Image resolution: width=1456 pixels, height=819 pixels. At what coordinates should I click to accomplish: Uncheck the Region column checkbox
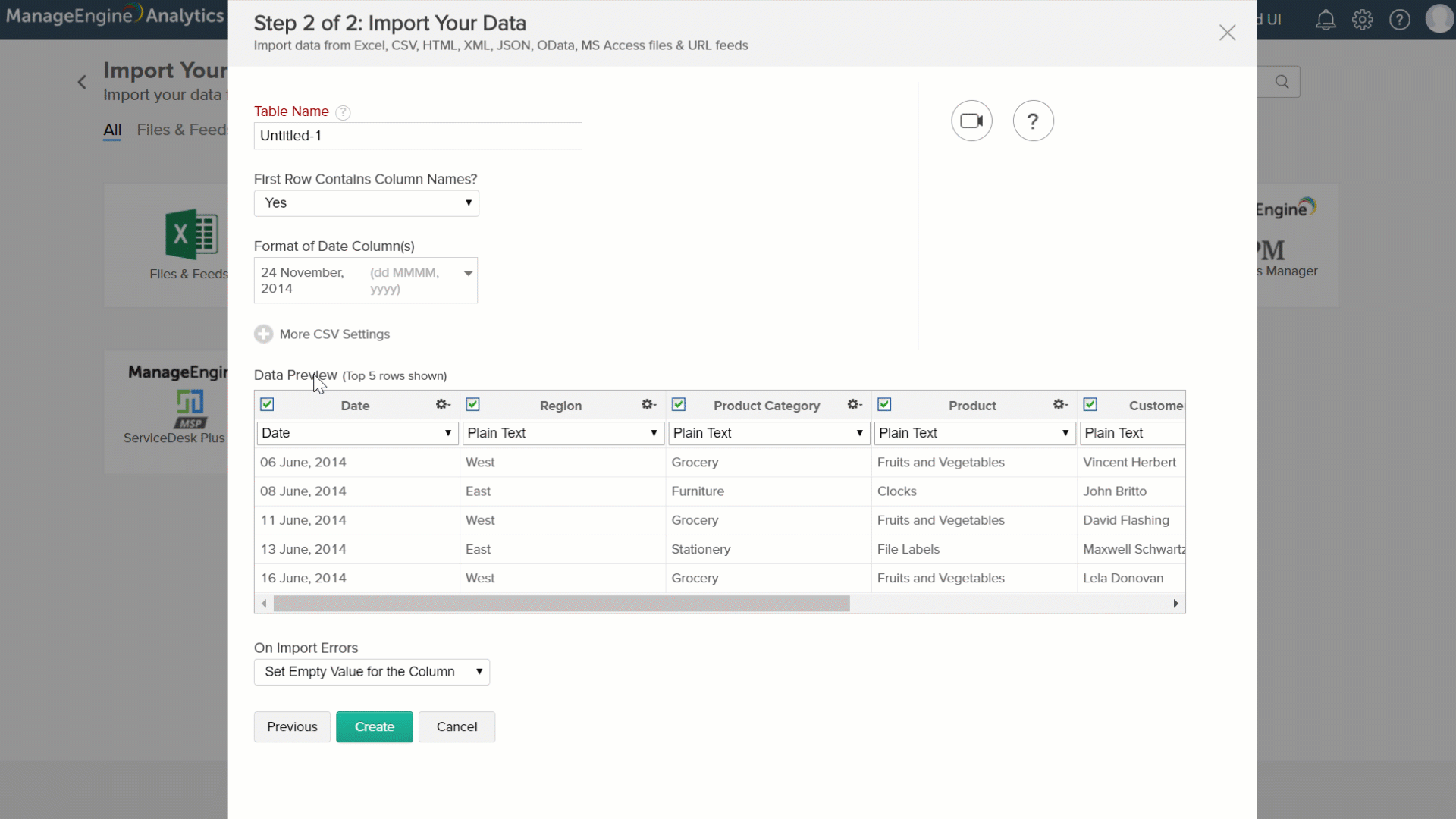tap(472, 404)
